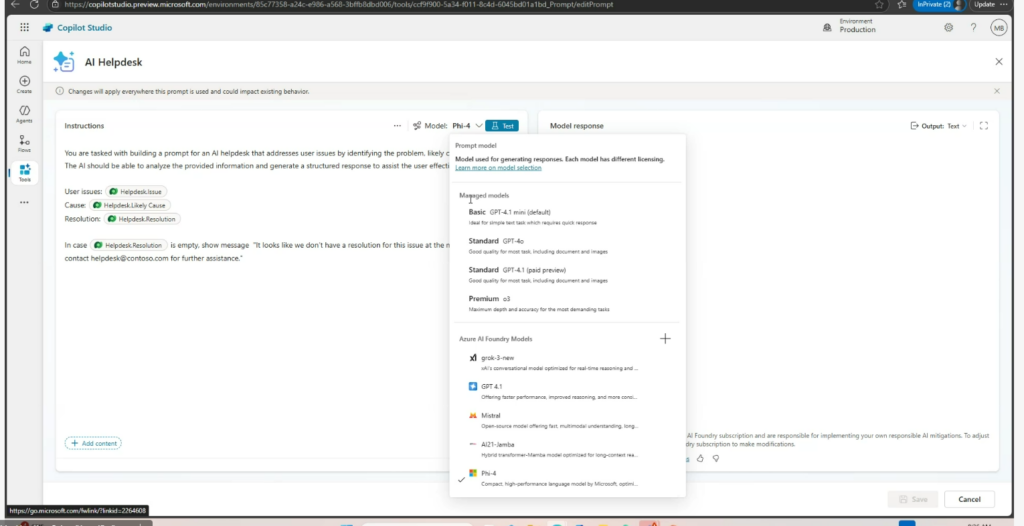Open the InPrivate profile indicator
Image resolution: width=1024 pixels, height=526 pixels.
(x=939, y=5)
